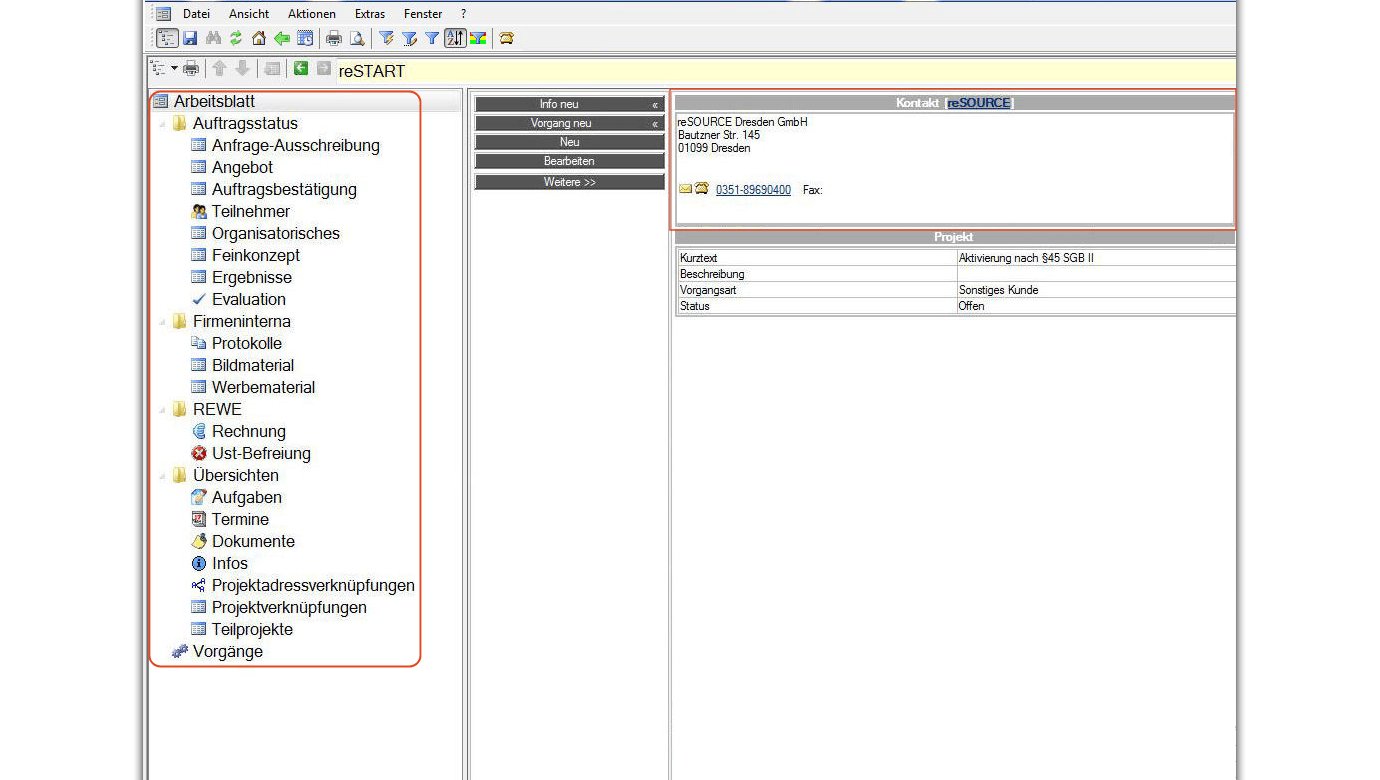Click the green refresh arrows icon
Screen dimensions: 1380x780
coord(236,38)
